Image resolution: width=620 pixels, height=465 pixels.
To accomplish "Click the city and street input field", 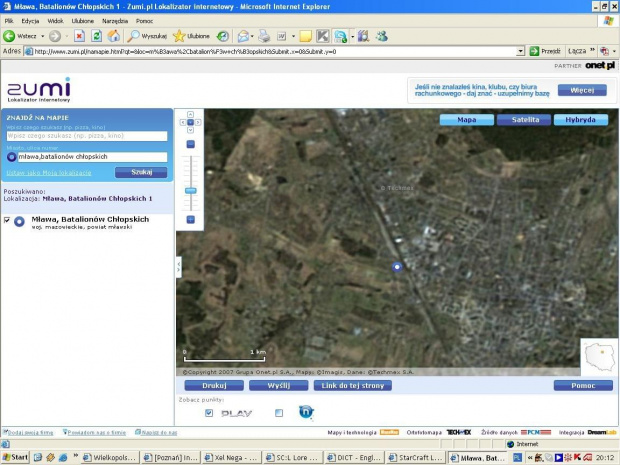I will [93, 157].
